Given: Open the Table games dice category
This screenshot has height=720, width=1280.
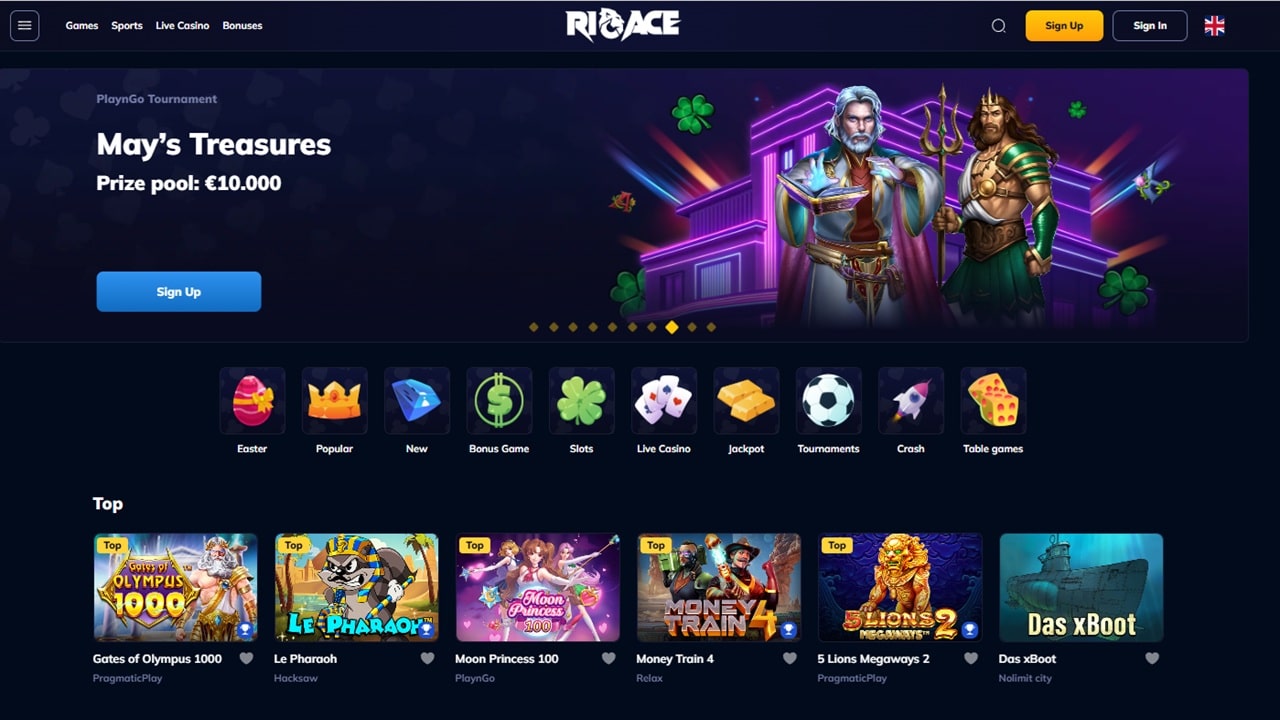Looking at the screenshot, I should (x=993, y=400).
